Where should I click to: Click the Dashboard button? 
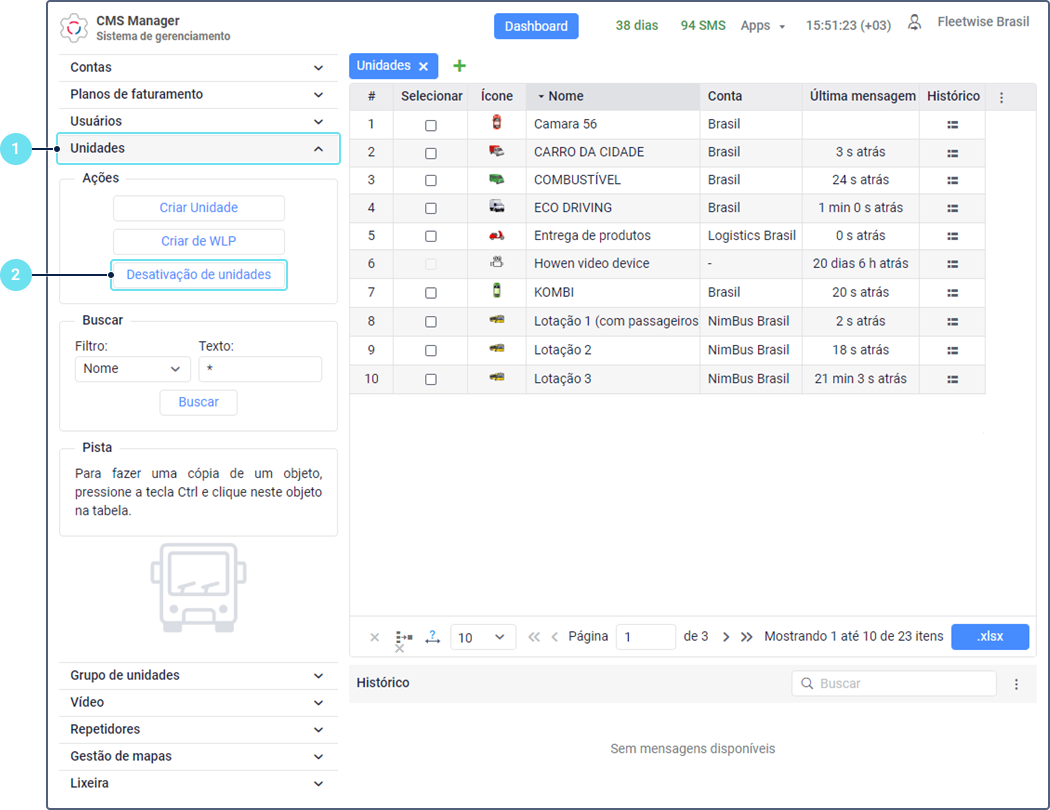tap(536, 26)
